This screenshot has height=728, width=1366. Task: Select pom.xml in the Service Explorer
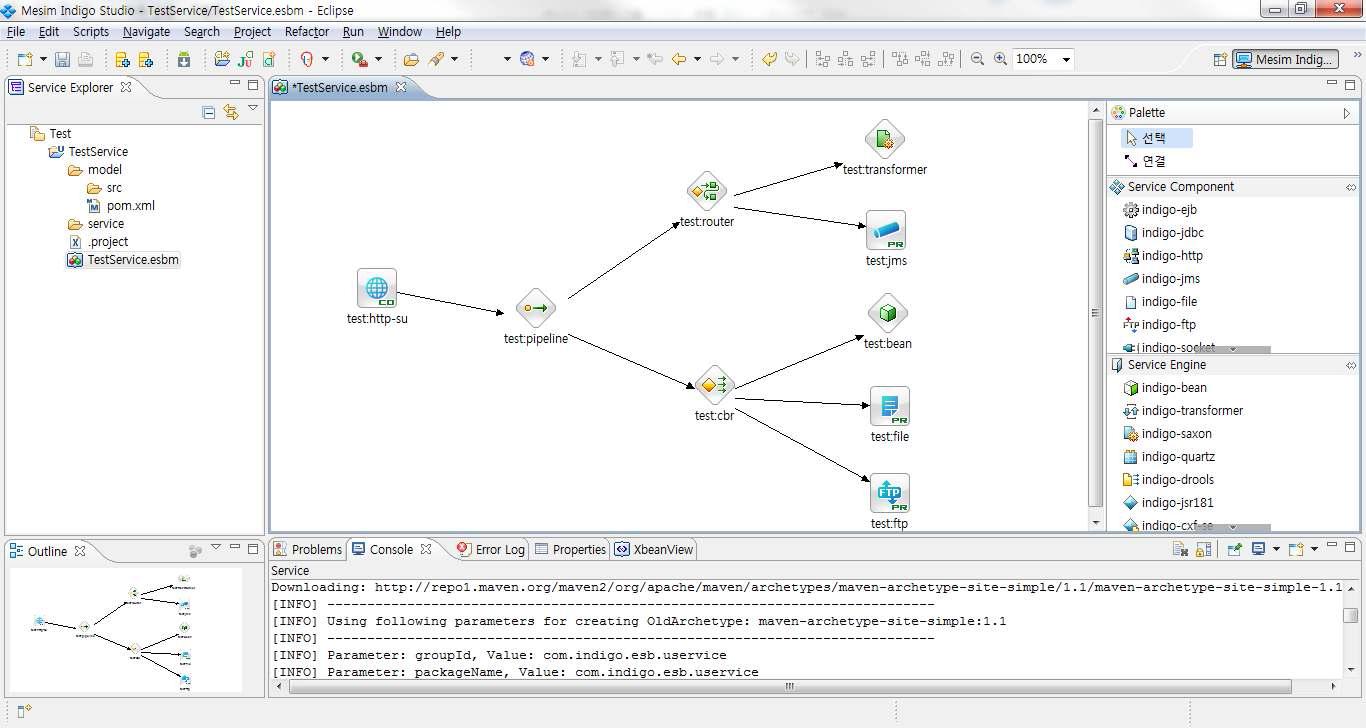pyautogui.click(x=121, y=206)
